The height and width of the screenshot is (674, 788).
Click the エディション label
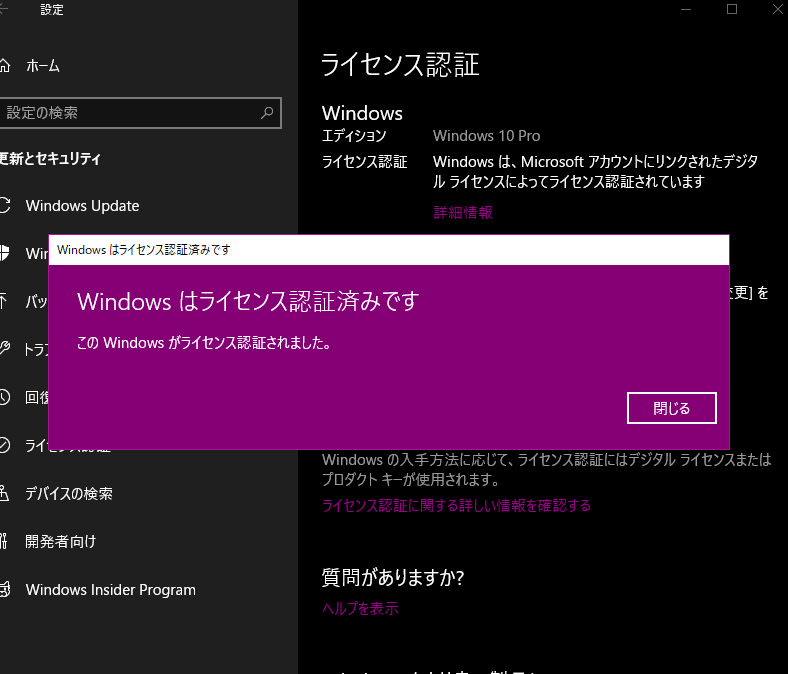[354, 136]
